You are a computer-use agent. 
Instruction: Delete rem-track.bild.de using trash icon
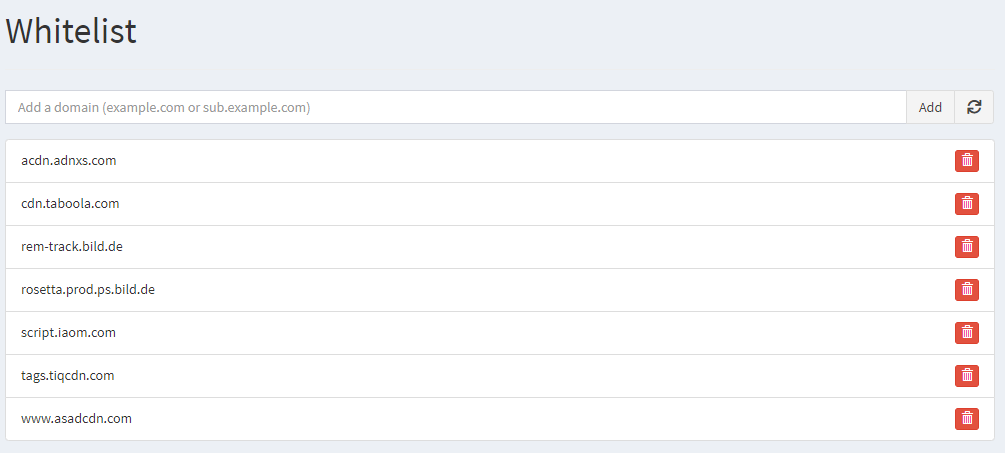967,247
